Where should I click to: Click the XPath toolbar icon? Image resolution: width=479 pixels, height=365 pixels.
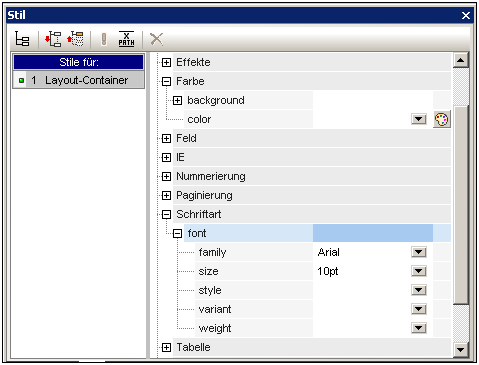click(126, 39)
